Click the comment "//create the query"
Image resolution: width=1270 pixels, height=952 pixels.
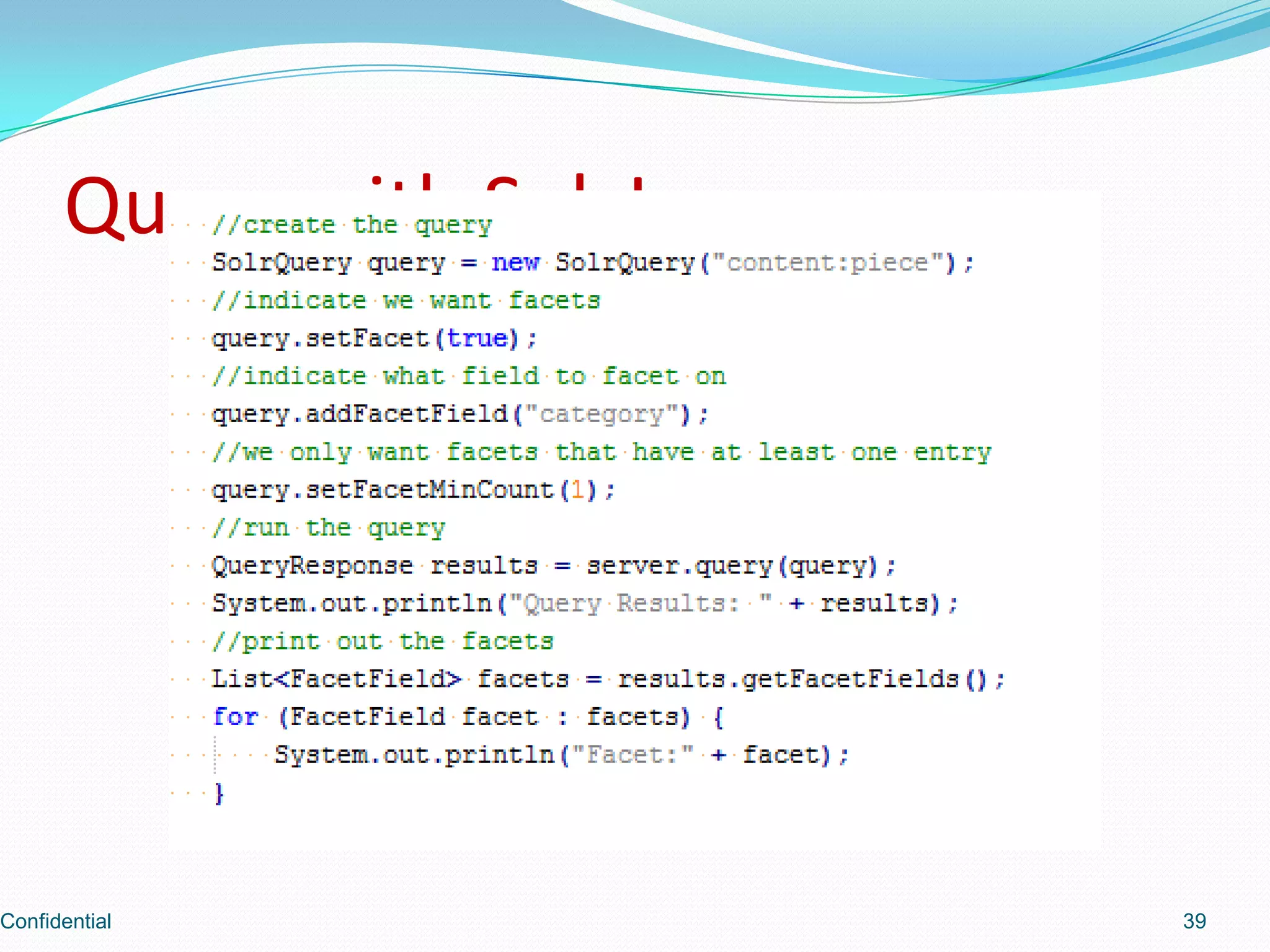tap(352, 226)
